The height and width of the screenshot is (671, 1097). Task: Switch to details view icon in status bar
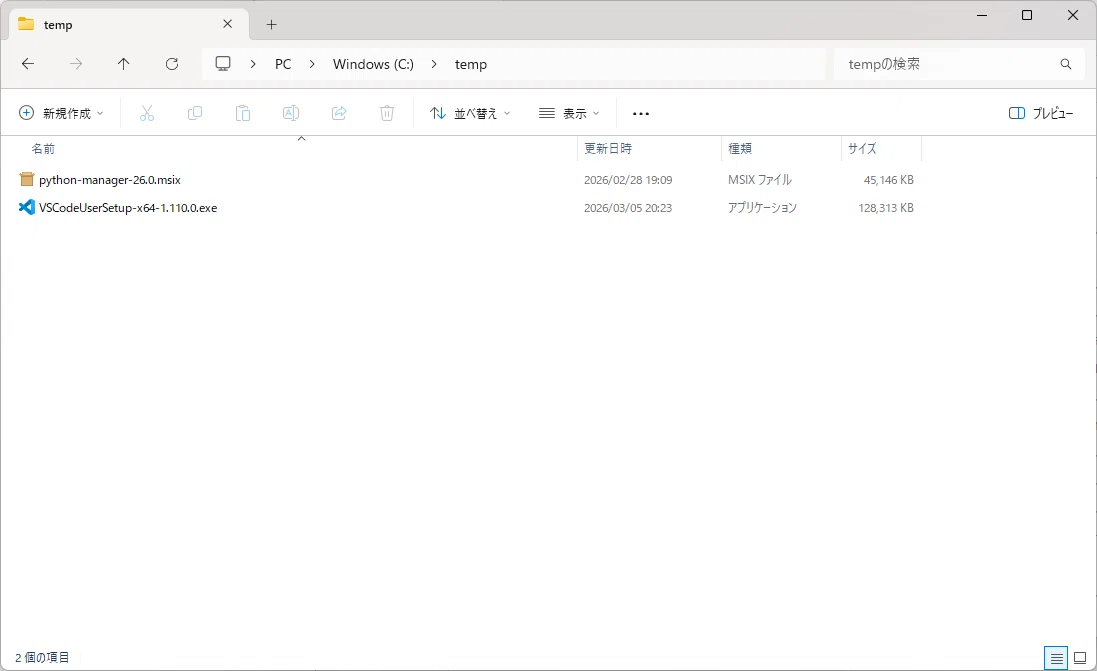click(1056, 658)
